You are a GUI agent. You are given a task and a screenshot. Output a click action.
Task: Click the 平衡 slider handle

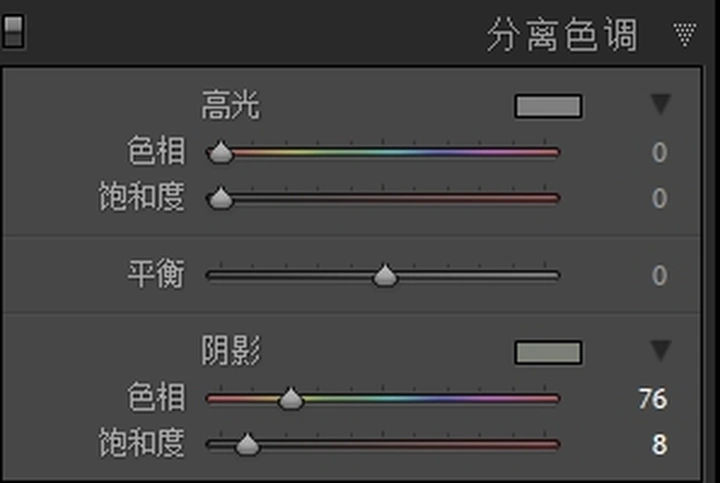tap(385, 275)
